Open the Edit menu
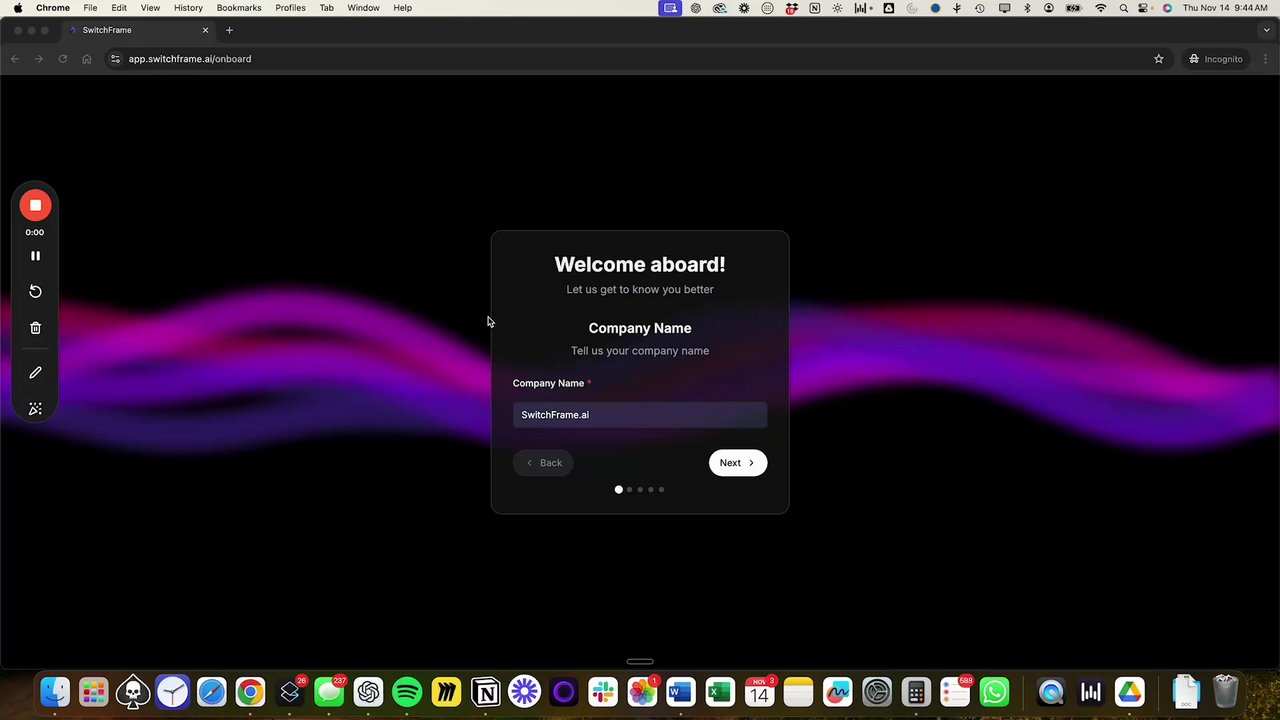Viewport: 1280px width, 720px height. click(x=119, y=8)
